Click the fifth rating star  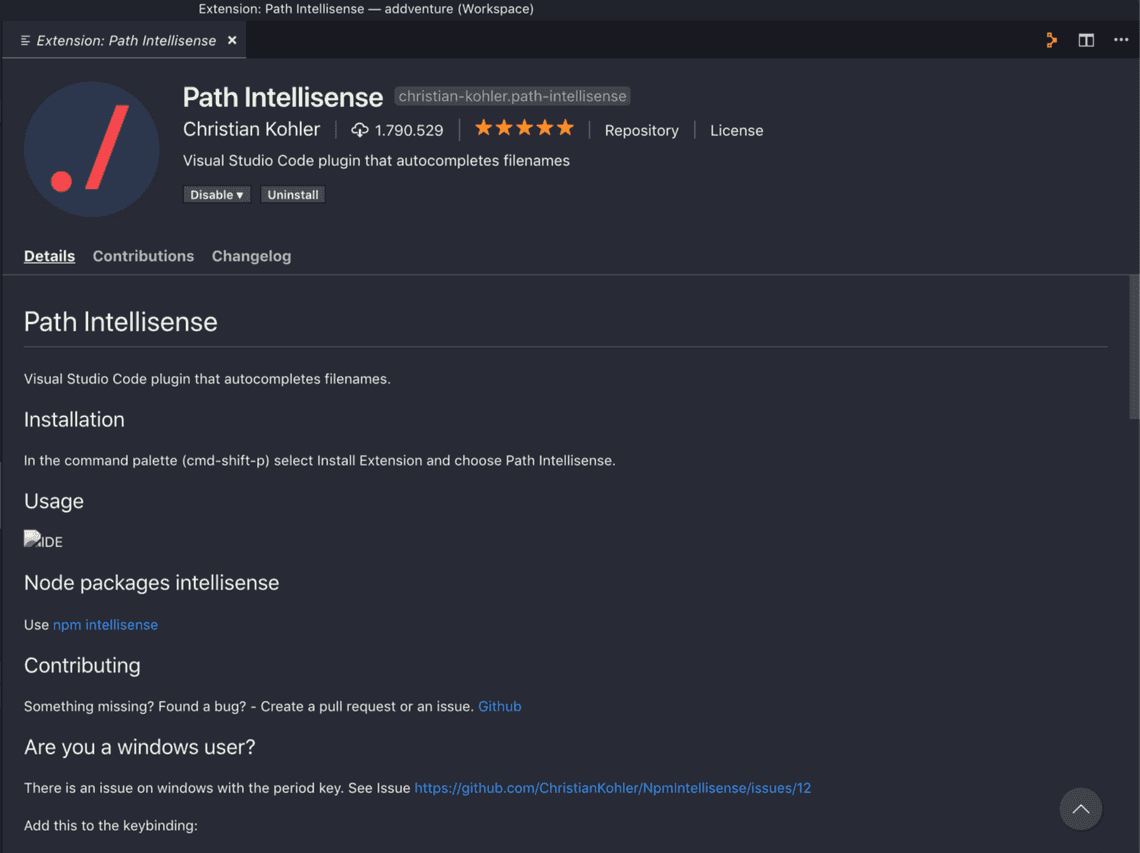[x=565, y=128]
